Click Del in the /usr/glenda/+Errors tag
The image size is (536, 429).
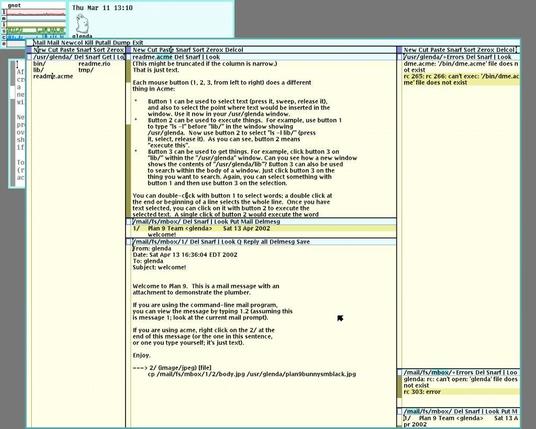click(x=470, y=57)
